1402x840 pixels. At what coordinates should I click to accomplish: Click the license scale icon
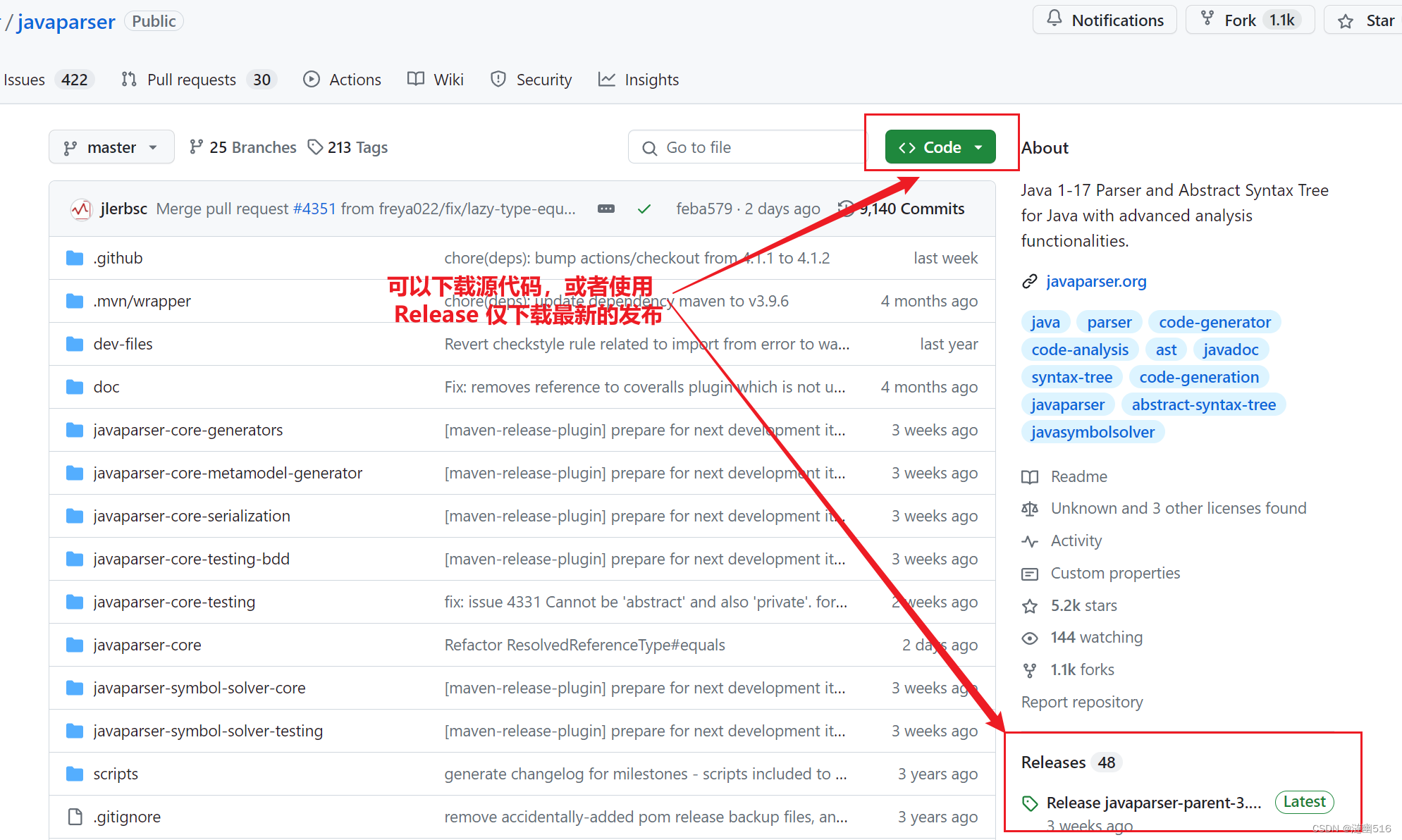click(x=1030, y=508)
